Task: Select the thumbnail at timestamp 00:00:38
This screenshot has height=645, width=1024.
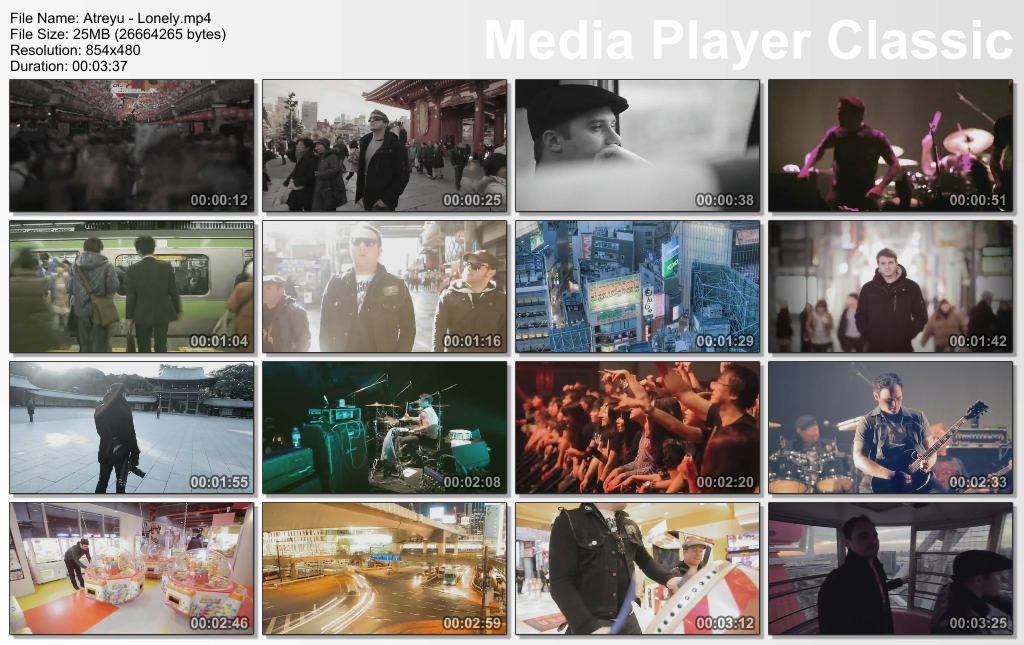Action: 637,146
